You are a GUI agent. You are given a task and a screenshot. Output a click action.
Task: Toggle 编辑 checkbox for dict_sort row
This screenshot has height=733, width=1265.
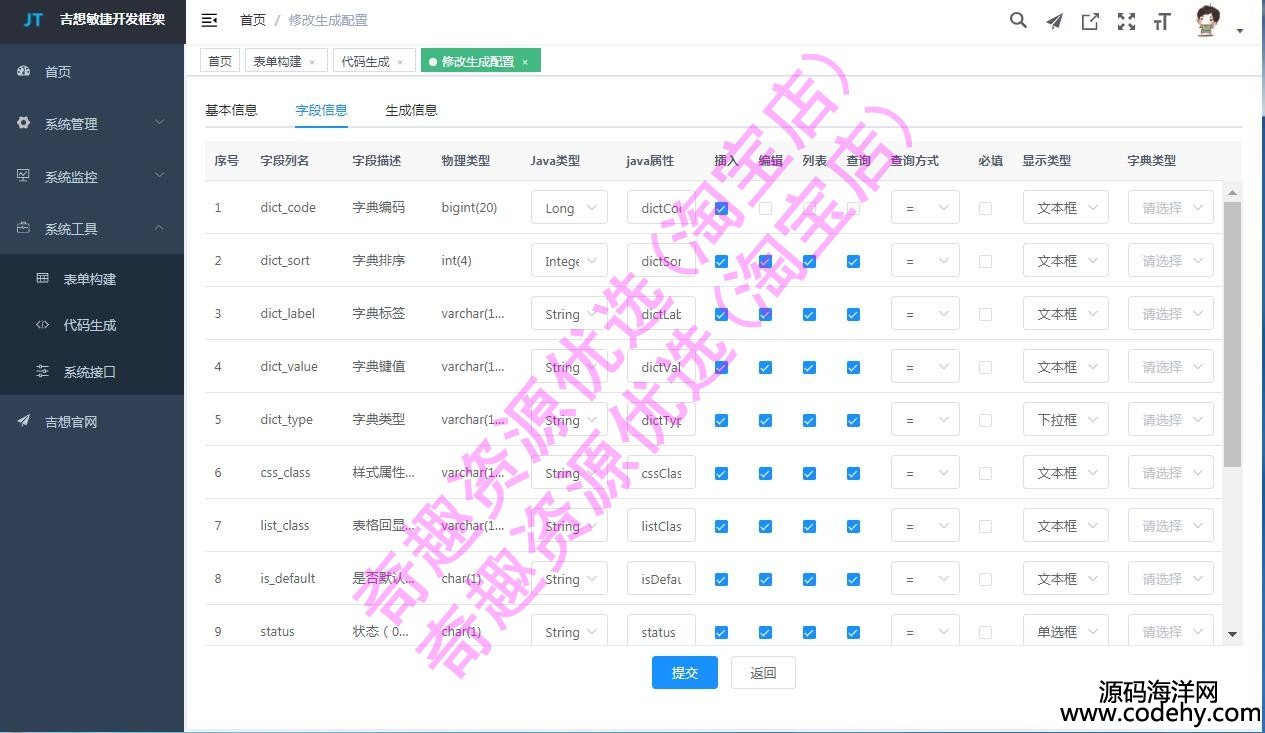tap(765, 261)
